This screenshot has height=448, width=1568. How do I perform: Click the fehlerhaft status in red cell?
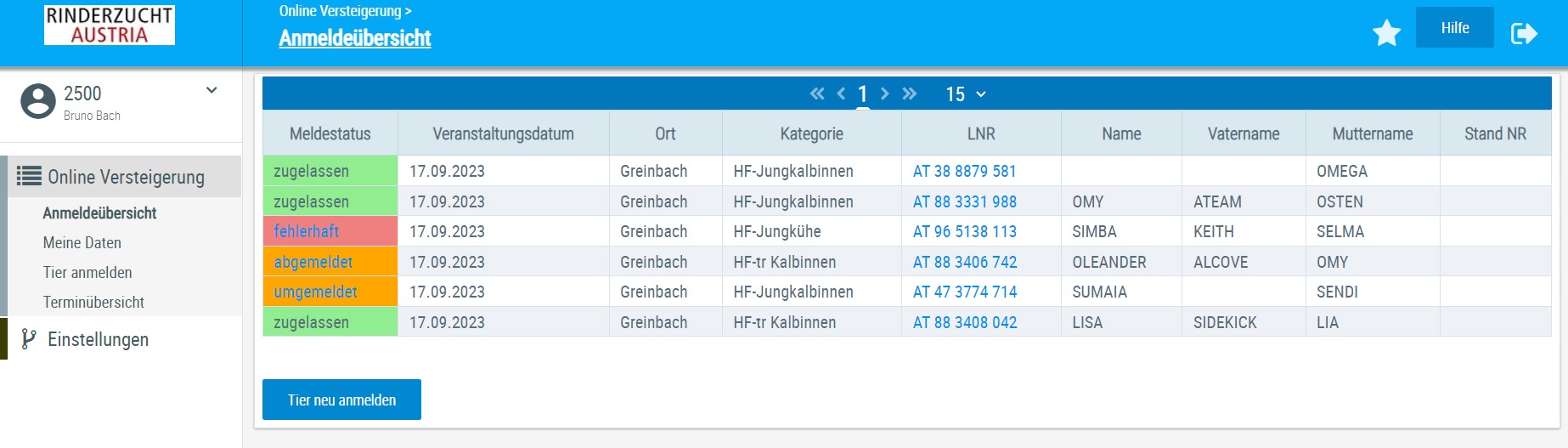coord(307,231)
